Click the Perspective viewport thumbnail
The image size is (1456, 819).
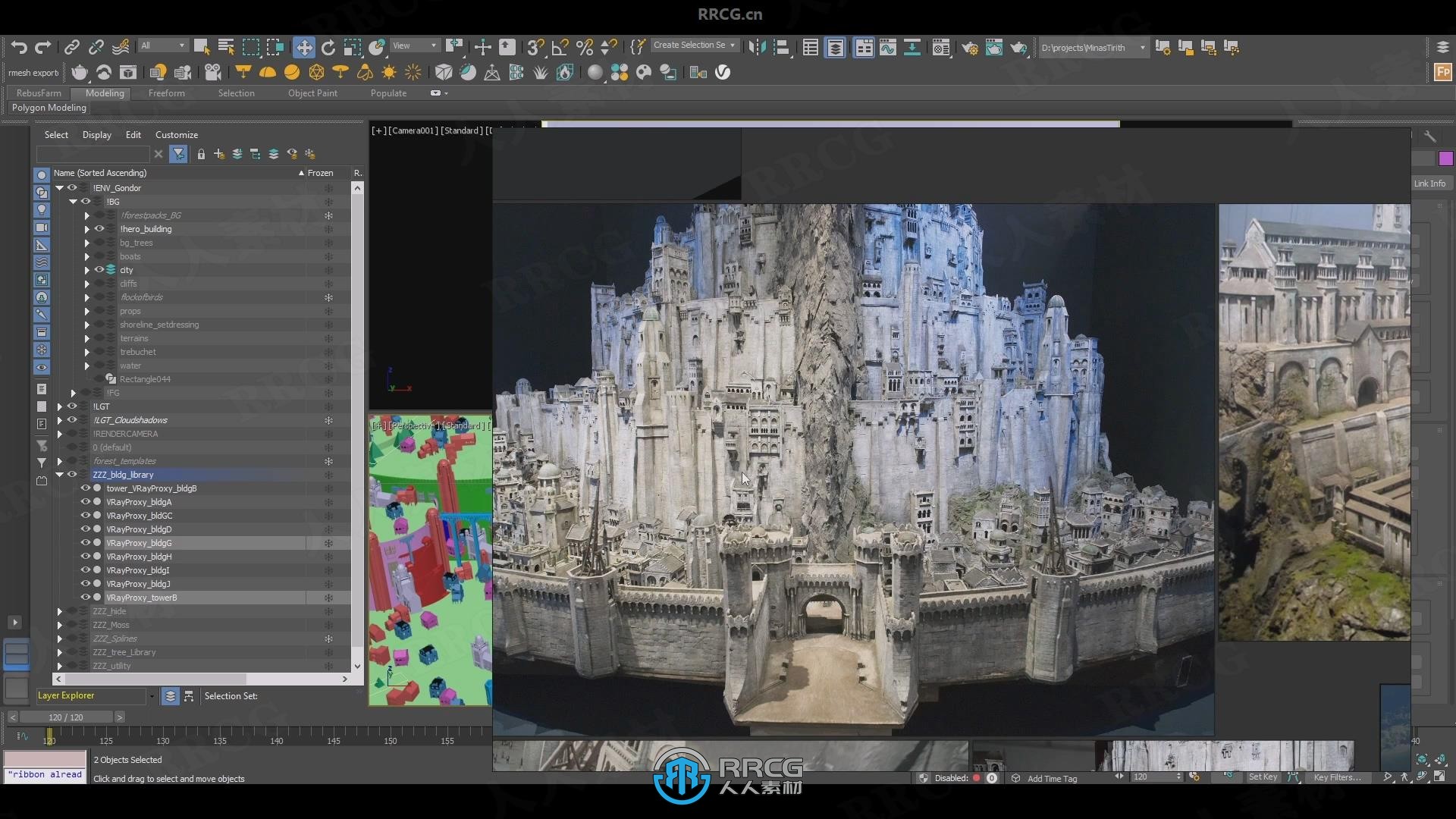[431, 561]
